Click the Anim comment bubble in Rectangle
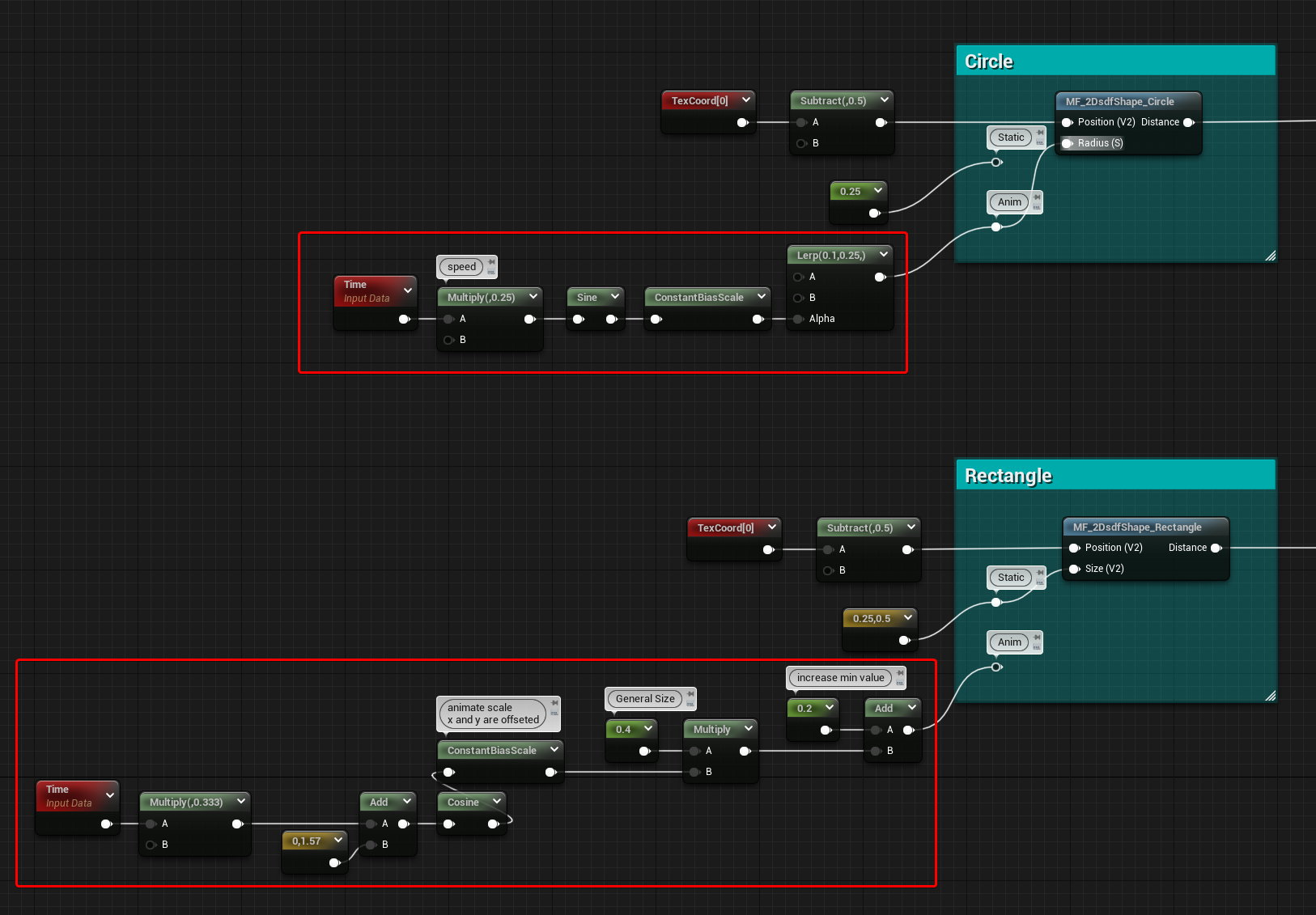The width and height of the screenshot is (1316, 915). point(1009,642)
